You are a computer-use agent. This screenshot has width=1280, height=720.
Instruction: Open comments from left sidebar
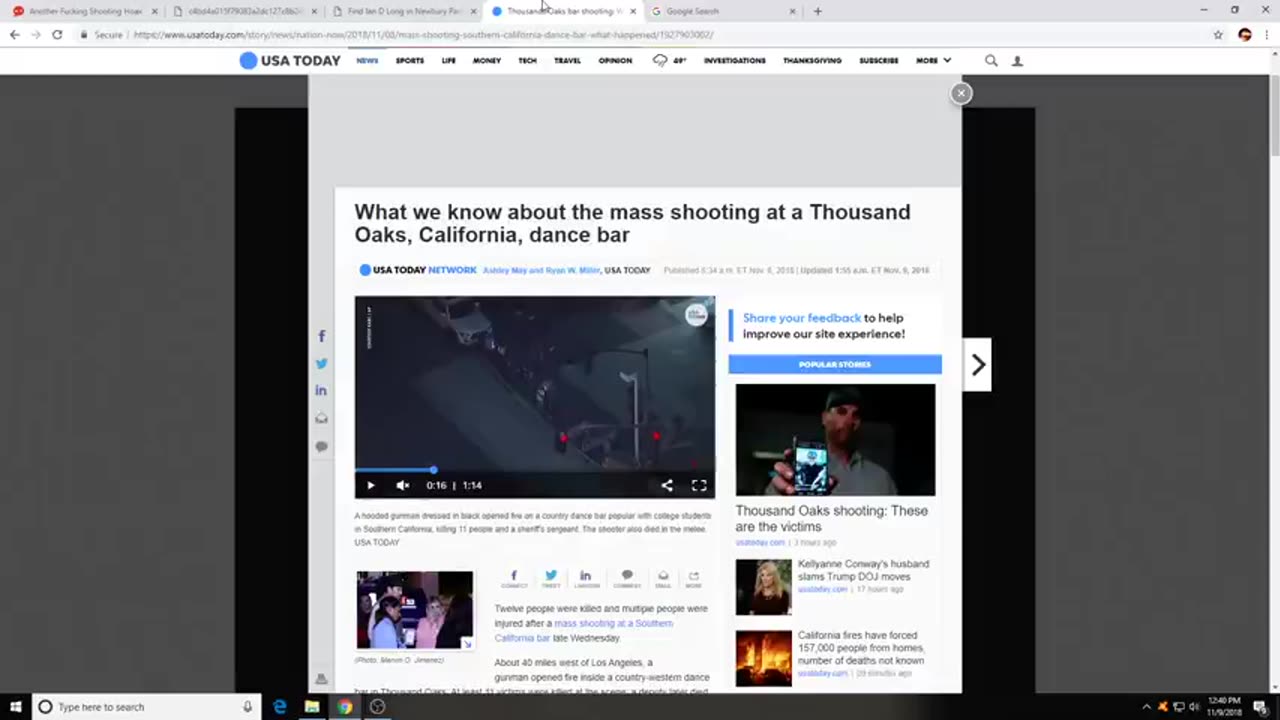point(321,446)
